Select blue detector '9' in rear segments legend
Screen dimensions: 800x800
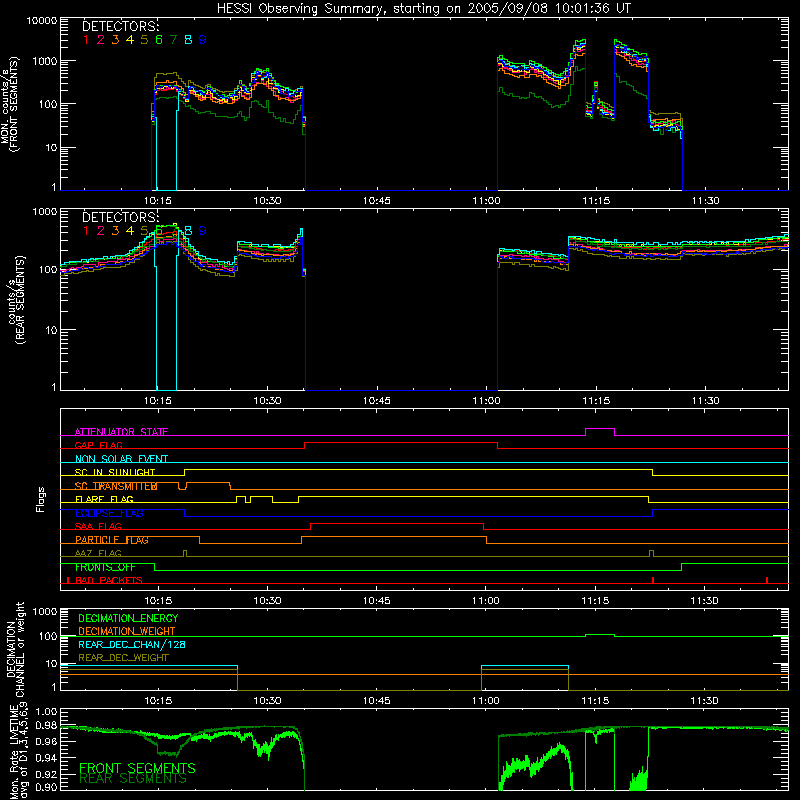tap(203, 231)
